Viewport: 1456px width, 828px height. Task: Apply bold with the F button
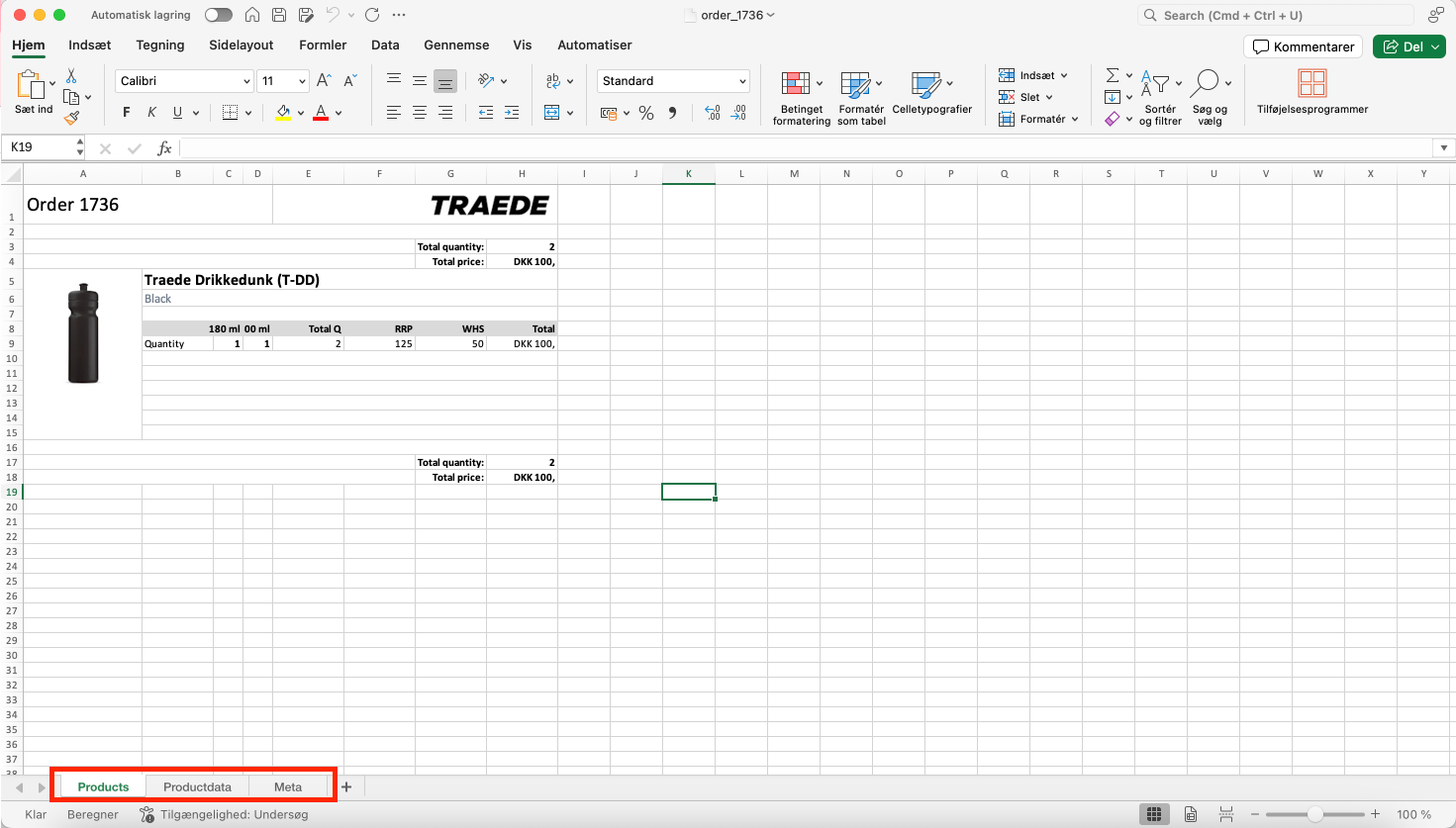pos(126,113)
